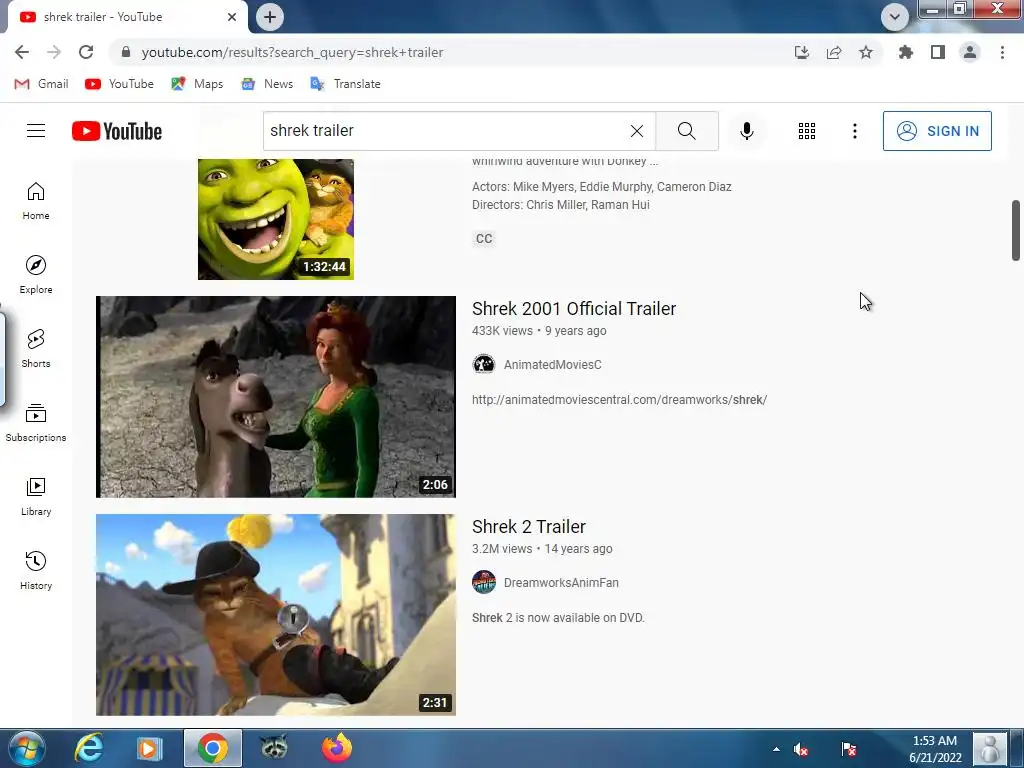Open Shorts in the sidebar
Screen dimensions: 1024x768
tap(36, 349)
